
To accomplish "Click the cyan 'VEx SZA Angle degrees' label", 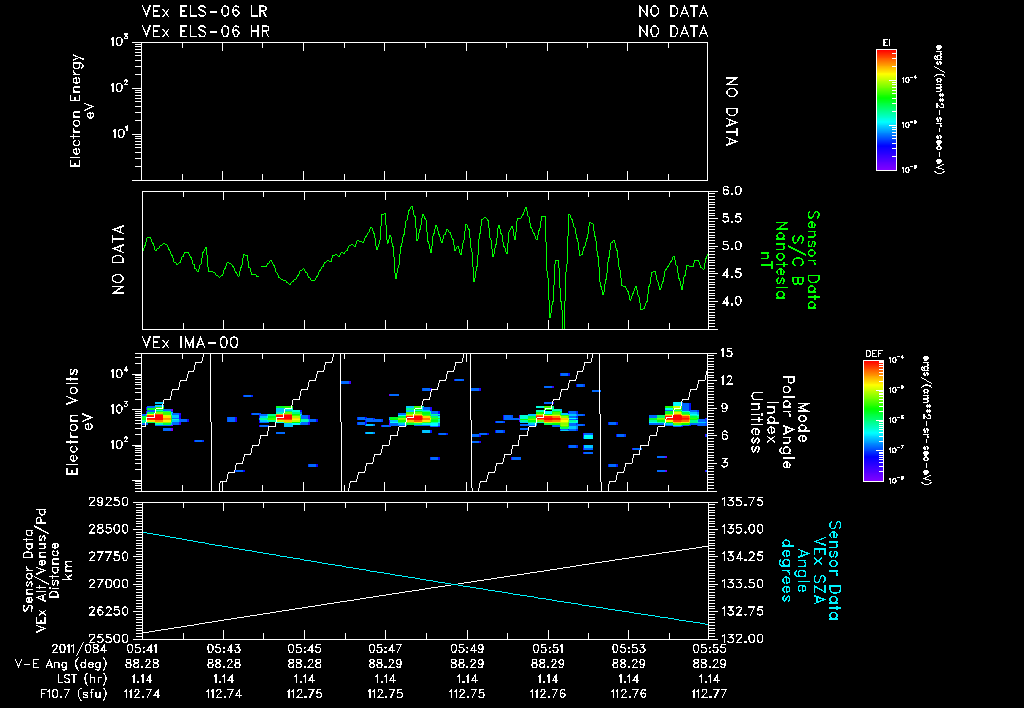I will pos(810,570).
